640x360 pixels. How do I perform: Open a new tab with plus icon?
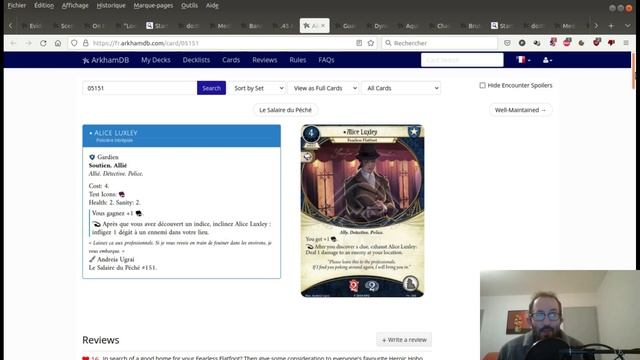point(611,26)
